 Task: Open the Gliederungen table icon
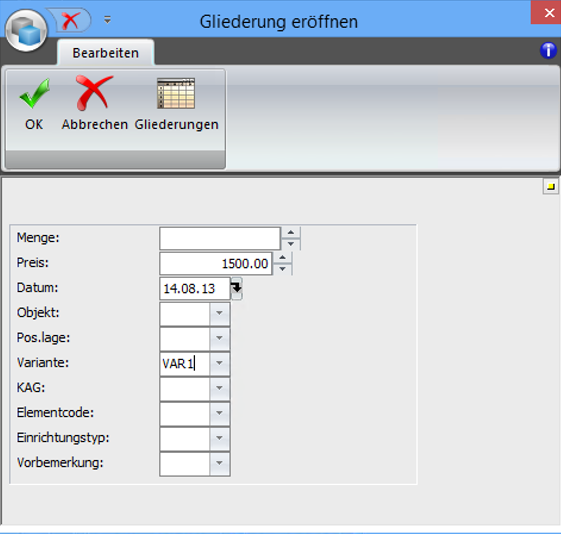(176, 93)
